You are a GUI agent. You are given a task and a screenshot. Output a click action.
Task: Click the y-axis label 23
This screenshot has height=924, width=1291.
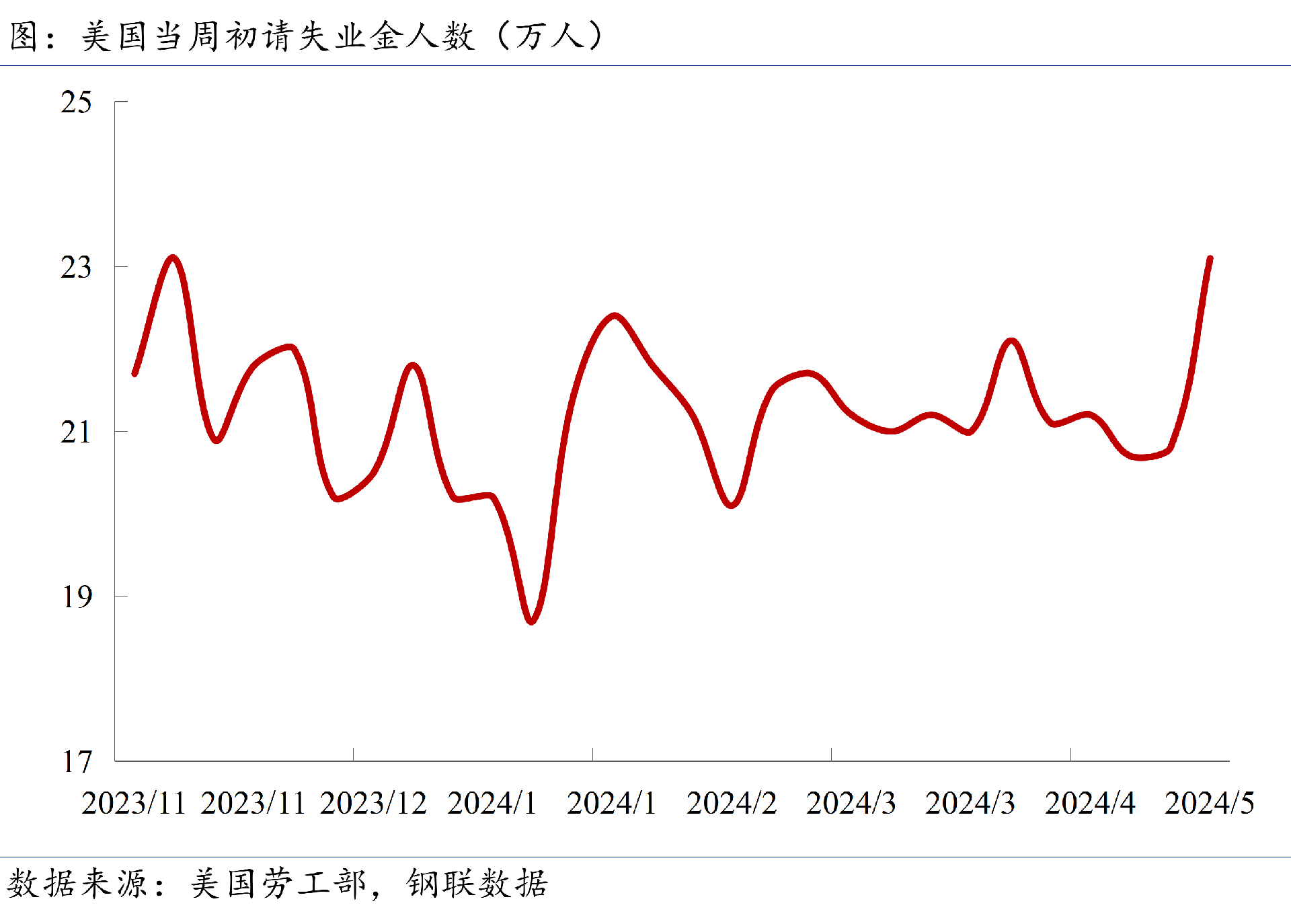pos(75,268)
